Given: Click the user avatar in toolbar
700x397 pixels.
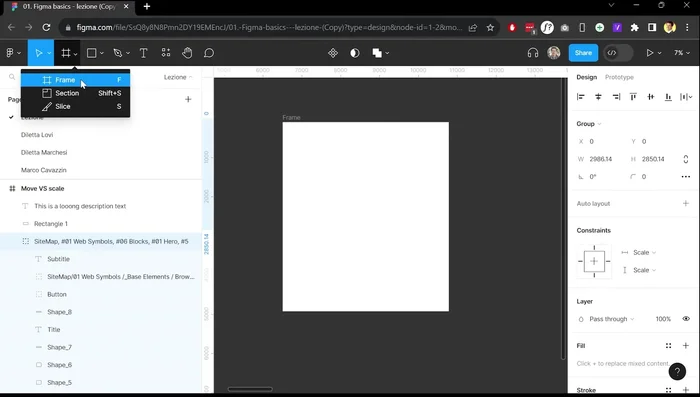Looking at the screenshot, I should point(554,53).
